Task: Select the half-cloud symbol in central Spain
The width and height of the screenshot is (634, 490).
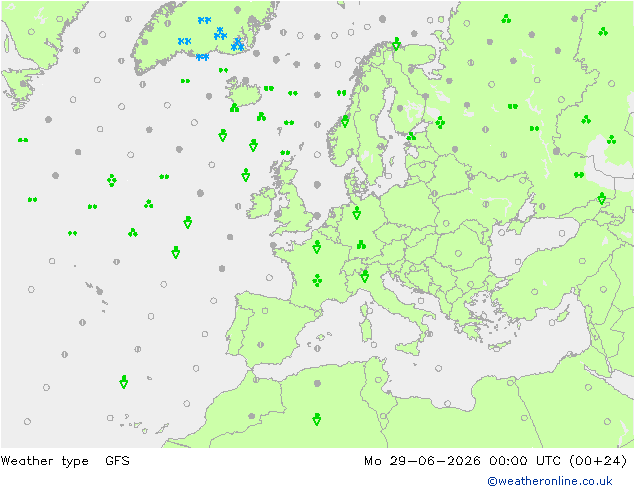Action: click(x=260, y=345)
